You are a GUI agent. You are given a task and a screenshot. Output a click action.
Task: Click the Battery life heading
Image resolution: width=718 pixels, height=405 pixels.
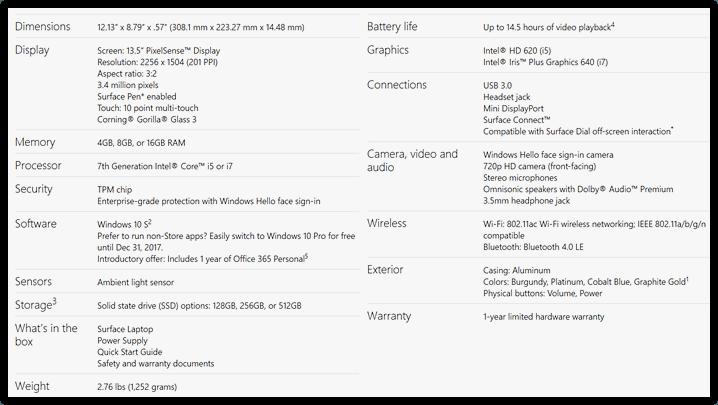coord(392,26)
